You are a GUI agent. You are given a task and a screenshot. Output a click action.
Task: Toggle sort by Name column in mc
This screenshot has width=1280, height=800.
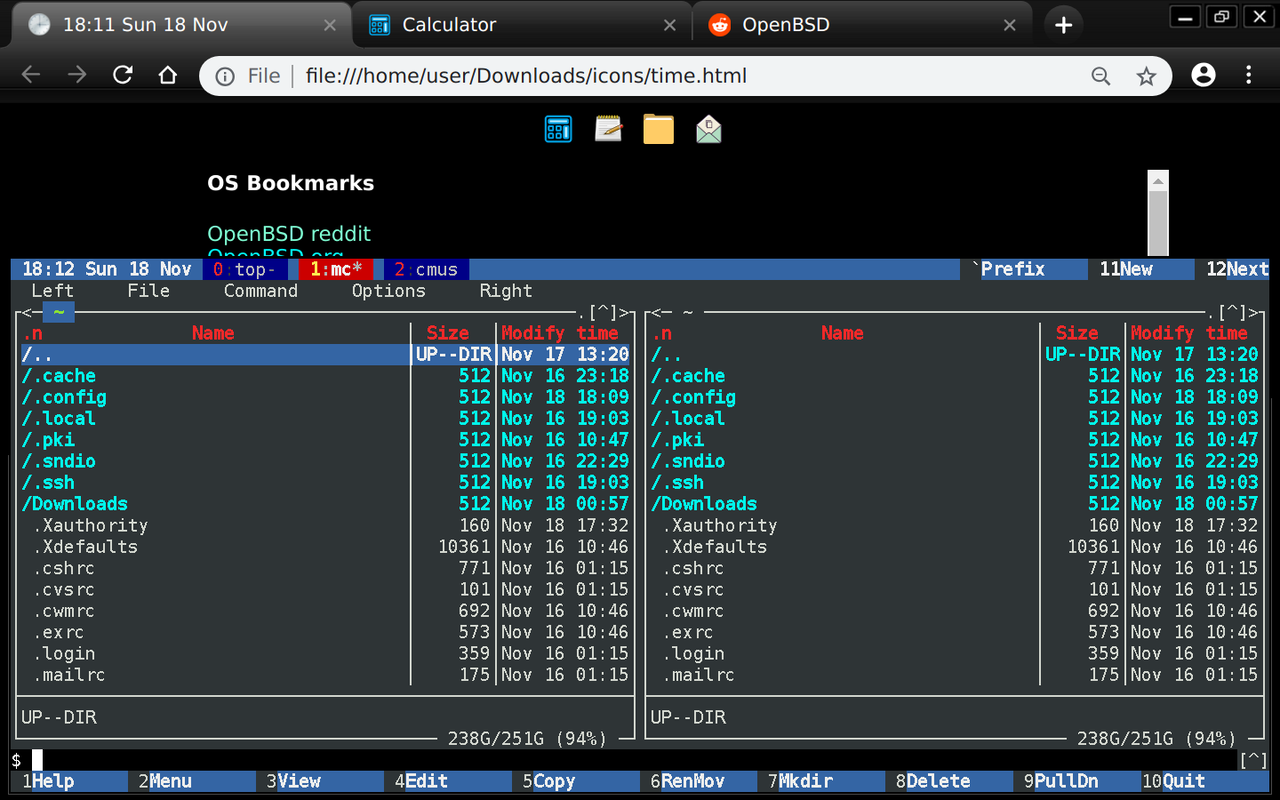213,333
